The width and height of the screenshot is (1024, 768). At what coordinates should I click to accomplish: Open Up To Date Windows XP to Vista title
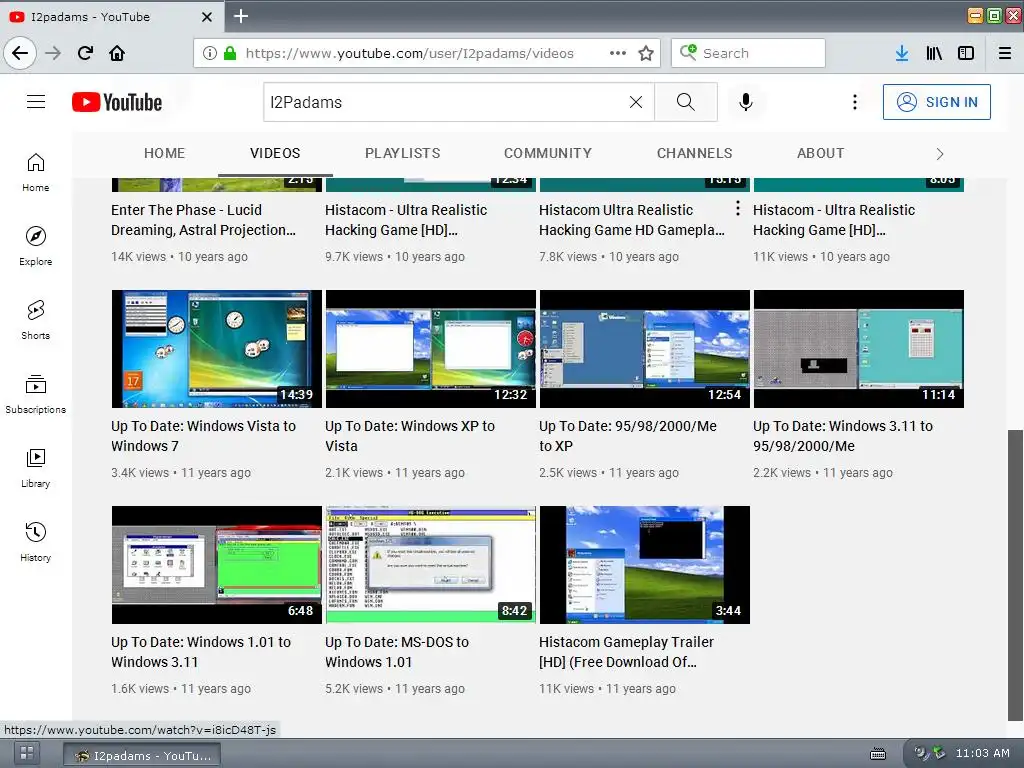(x=410, y=436)
